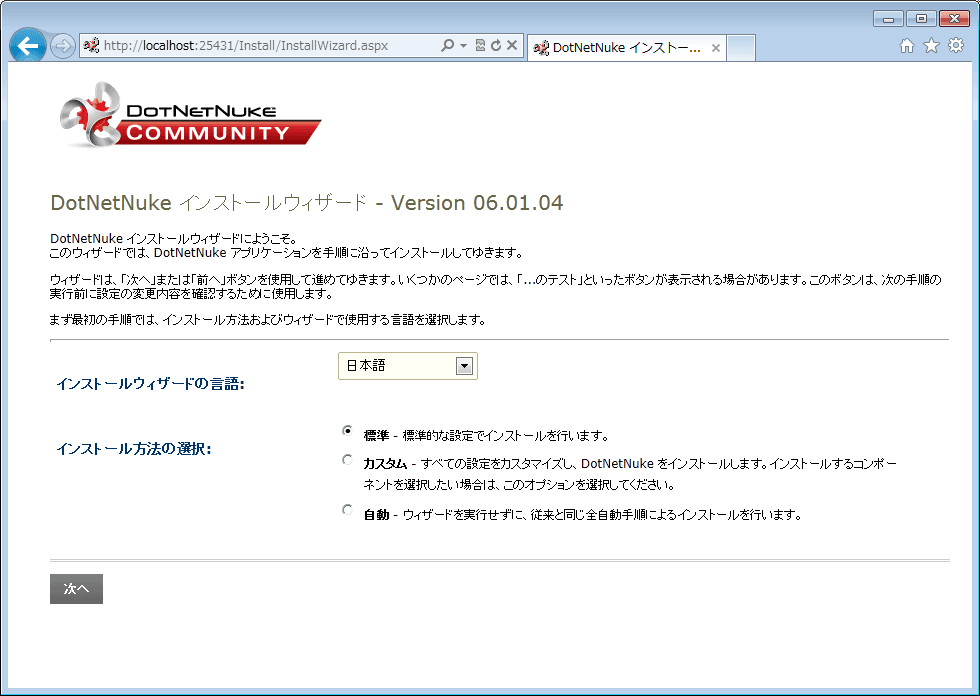This screenshot has height=696, width=980.
Task: Switch to the DotNetNuke インストー... tab
Action: coord(627,47)
